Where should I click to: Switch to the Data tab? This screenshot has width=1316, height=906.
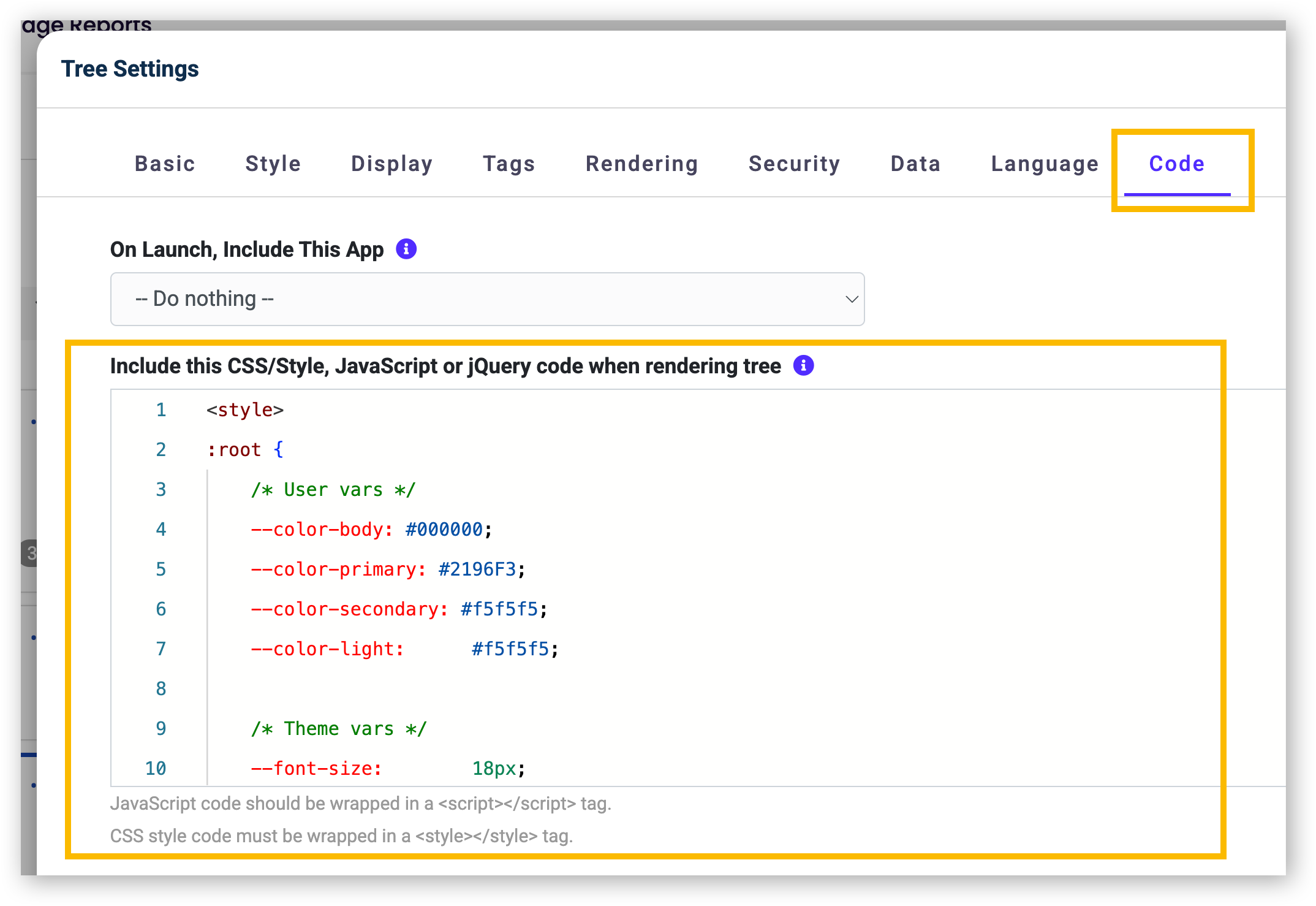916,164
